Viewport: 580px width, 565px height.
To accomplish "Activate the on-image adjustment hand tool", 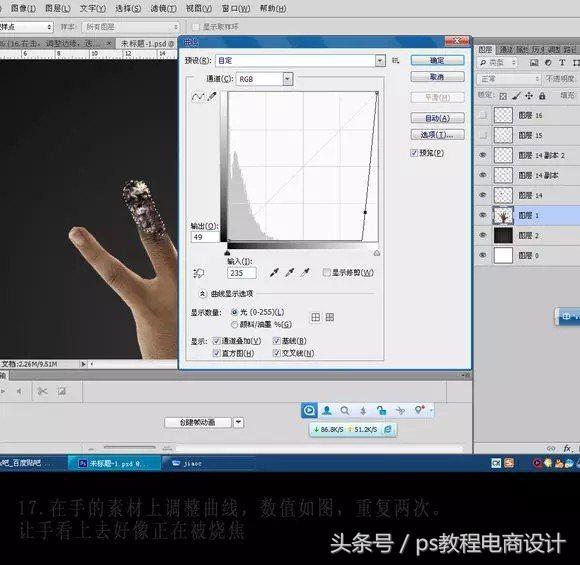I will pos(199,273).
